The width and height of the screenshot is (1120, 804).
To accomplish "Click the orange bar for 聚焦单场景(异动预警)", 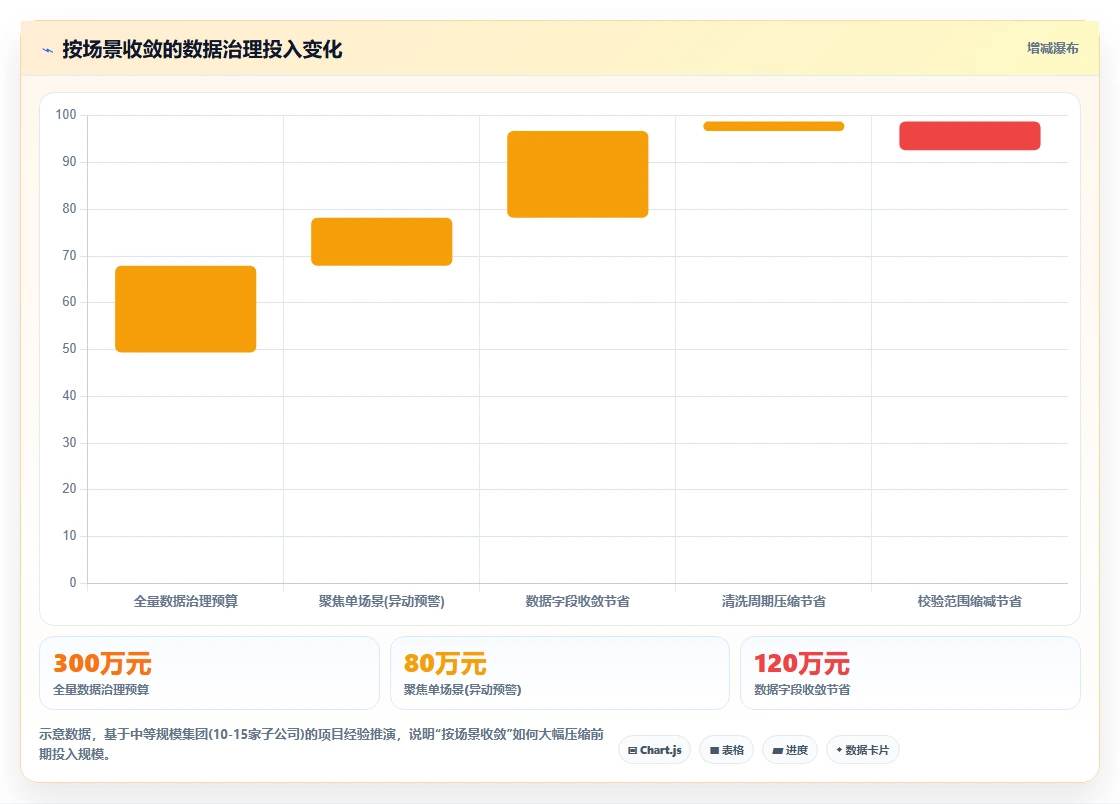I will tap(381, 241).
